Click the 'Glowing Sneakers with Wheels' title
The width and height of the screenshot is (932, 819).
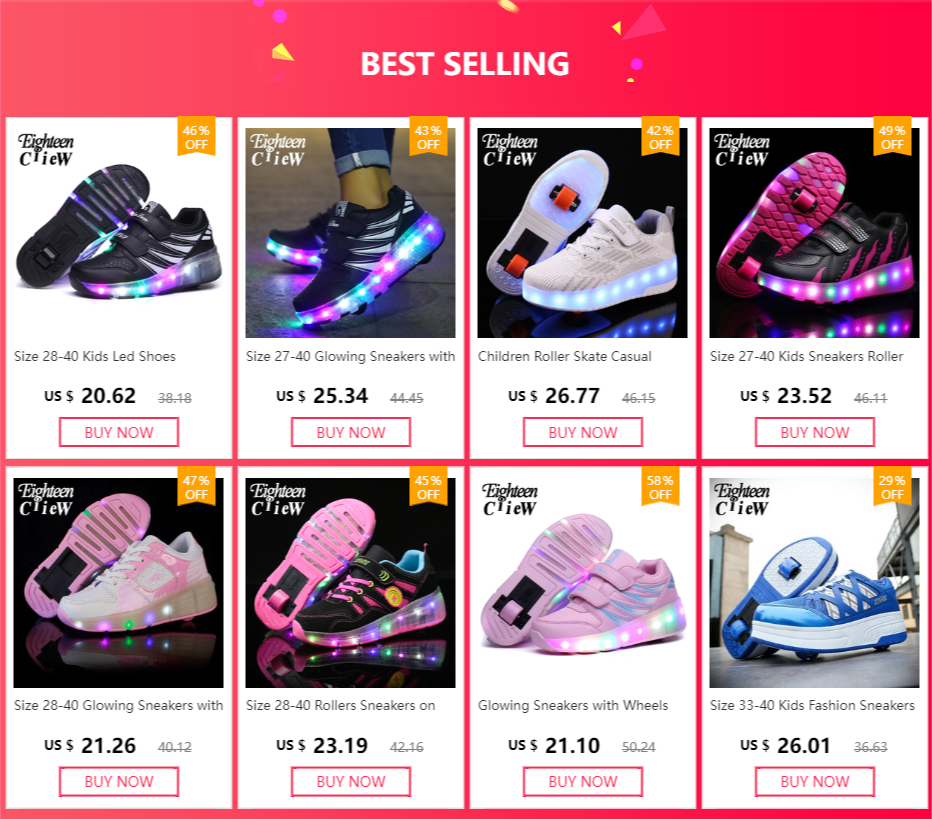coord(573,705)
